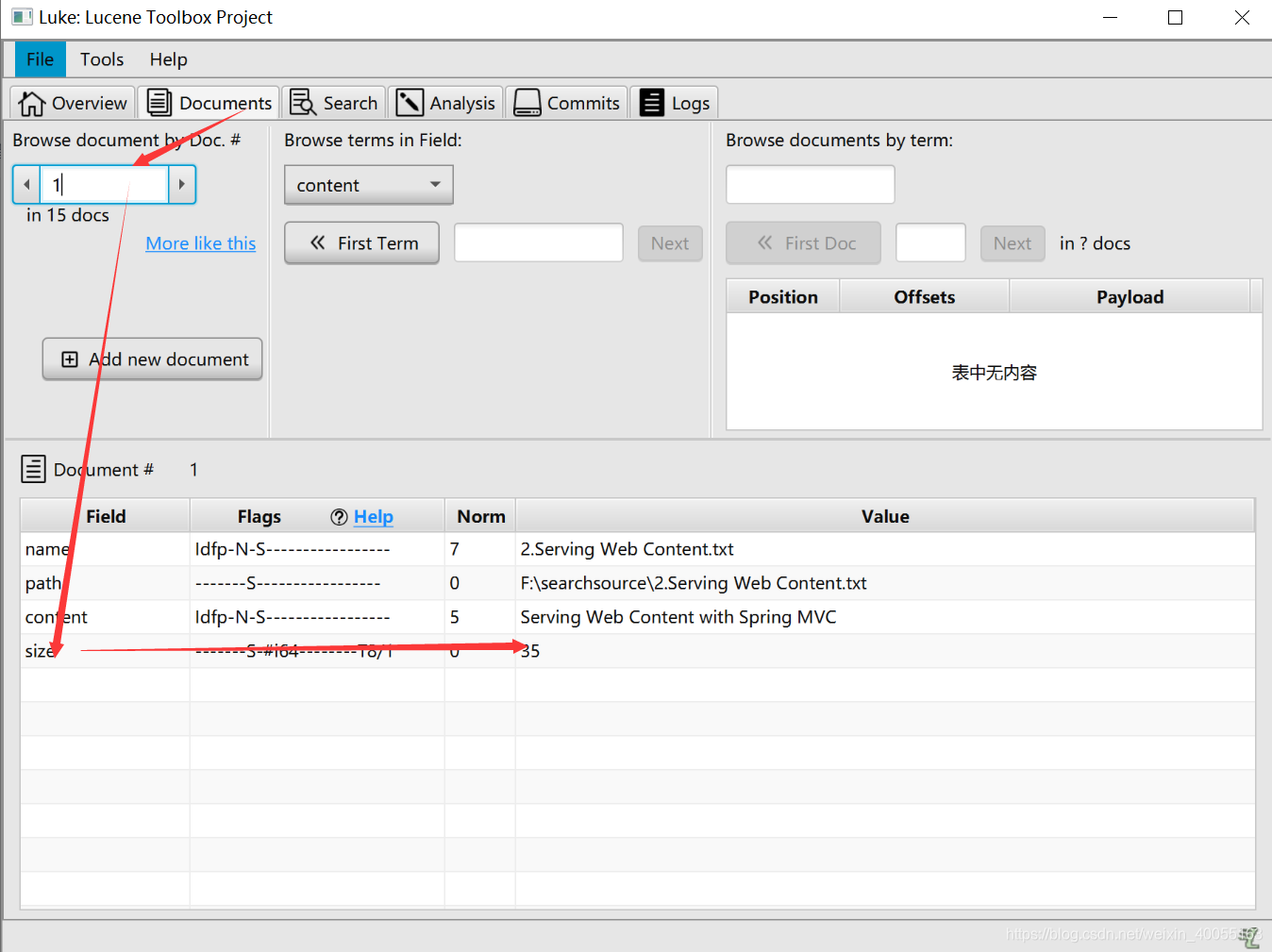This screenshot has height=952, width=1272.
Task: Open the Tools menu
Action: 102,59
